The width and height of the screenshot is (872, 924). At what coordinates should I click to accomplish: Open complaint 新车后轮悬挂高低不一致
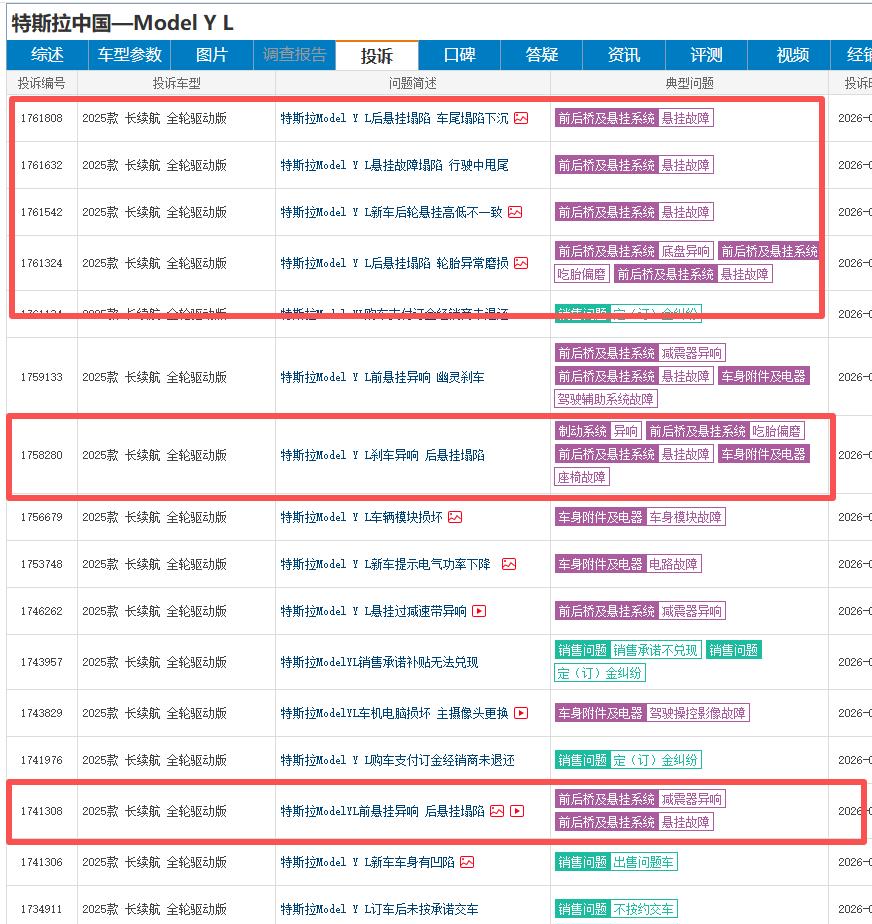[x=391, y=212]
